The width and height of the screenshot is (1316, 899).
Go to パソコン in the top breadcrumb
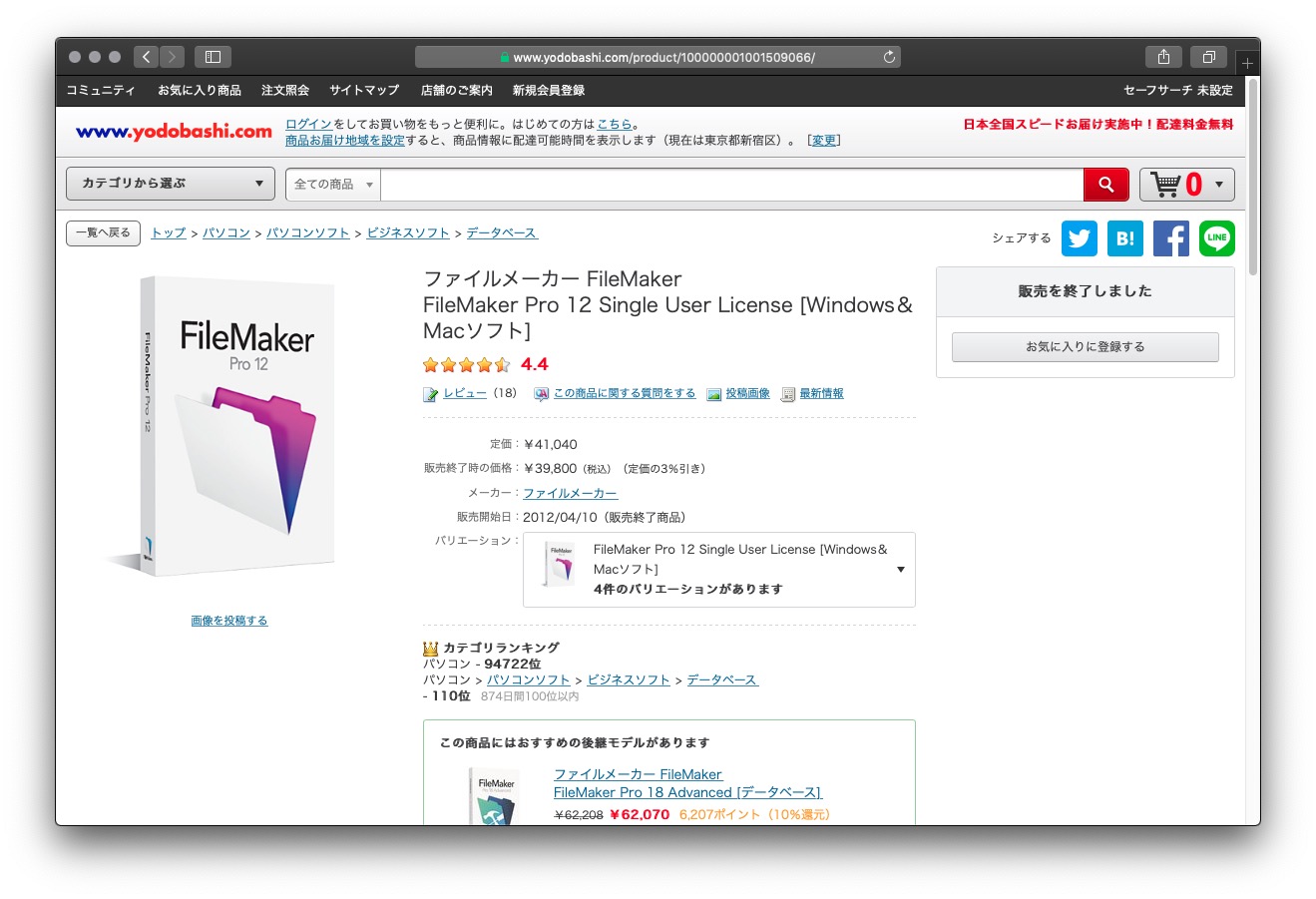click(226, 232)
